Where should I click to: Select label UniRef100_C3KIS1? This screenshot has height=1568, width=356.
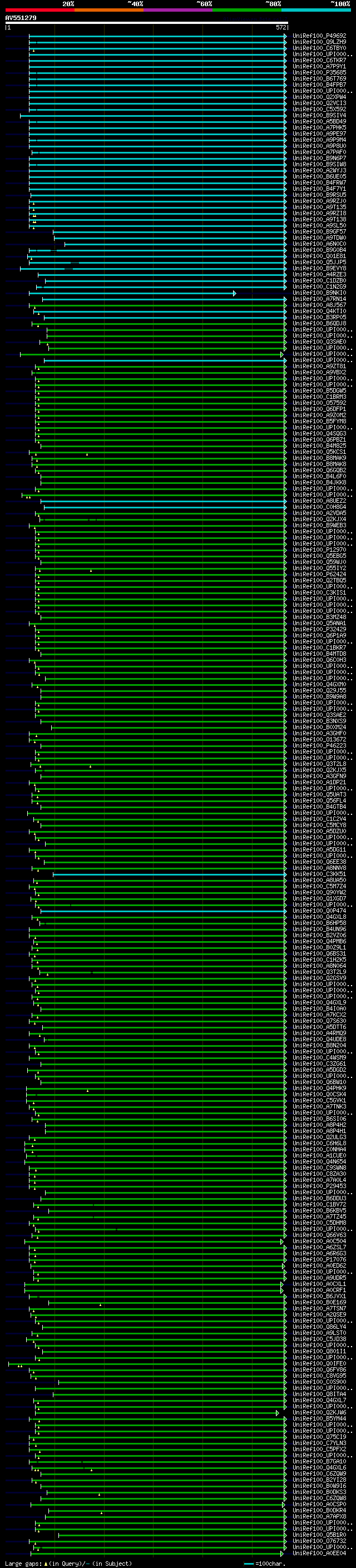pyautogui.click(x=319, y=593)
